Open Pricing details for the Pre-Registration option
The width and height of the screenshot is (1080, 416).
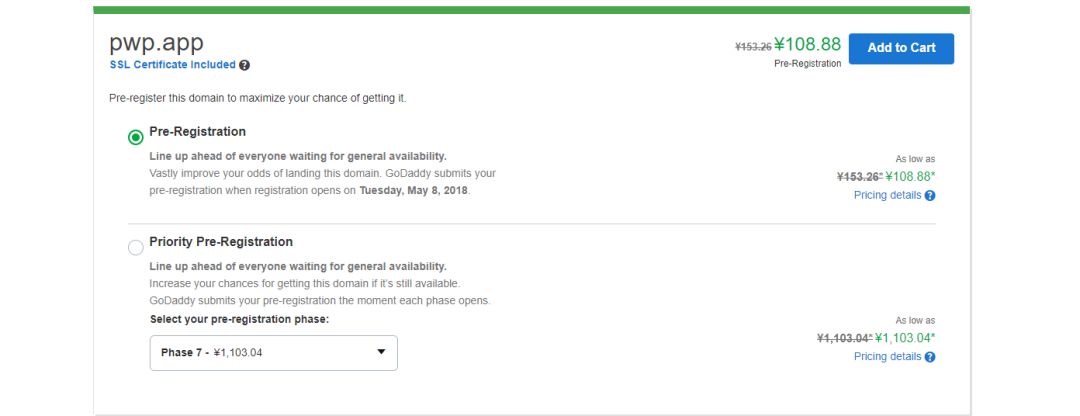pyautogui.click(x=887, y=195)
